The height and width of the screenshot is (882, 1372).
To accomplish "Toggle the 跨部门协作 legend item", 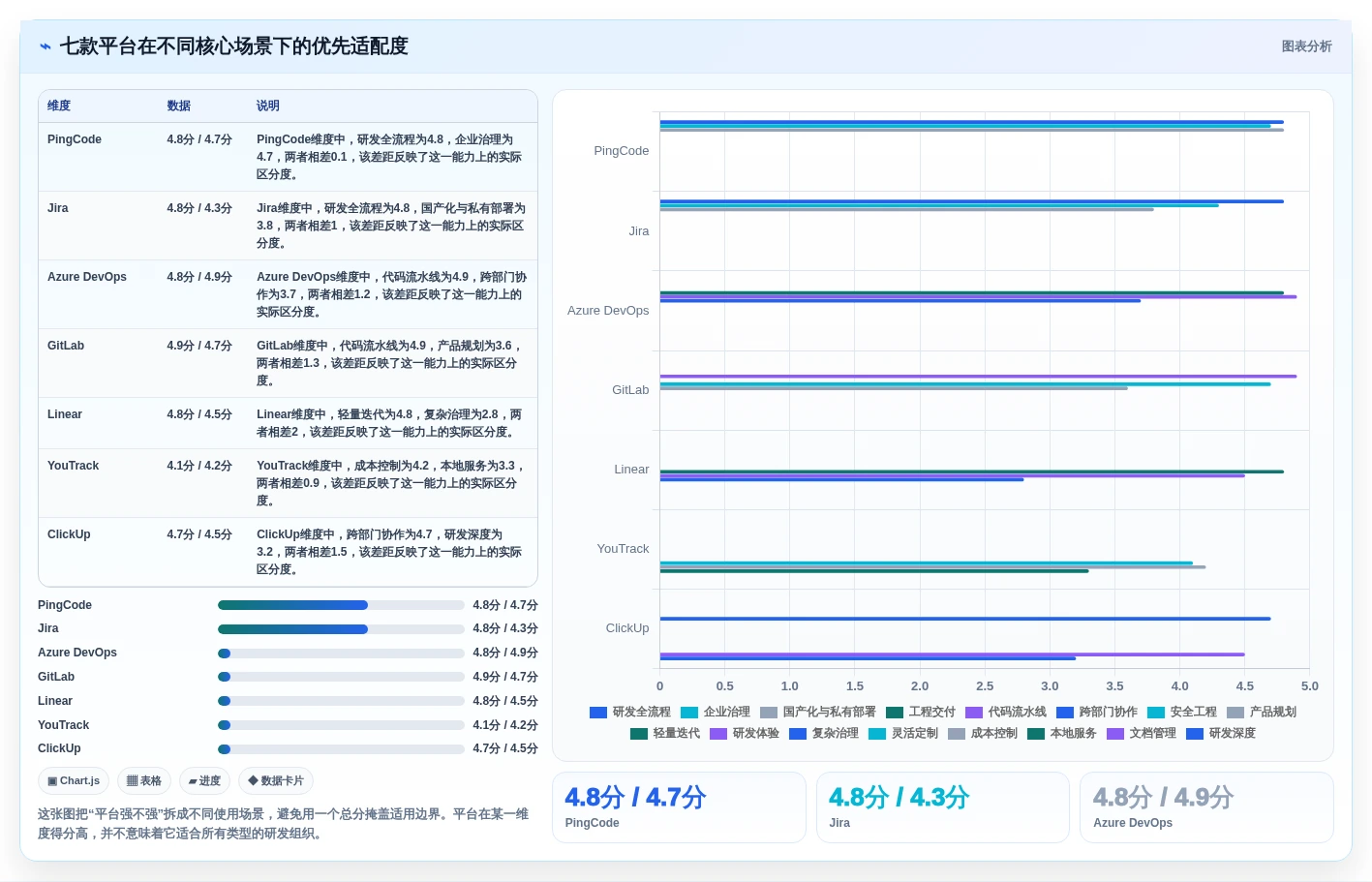I will [x=1097, y=712].
